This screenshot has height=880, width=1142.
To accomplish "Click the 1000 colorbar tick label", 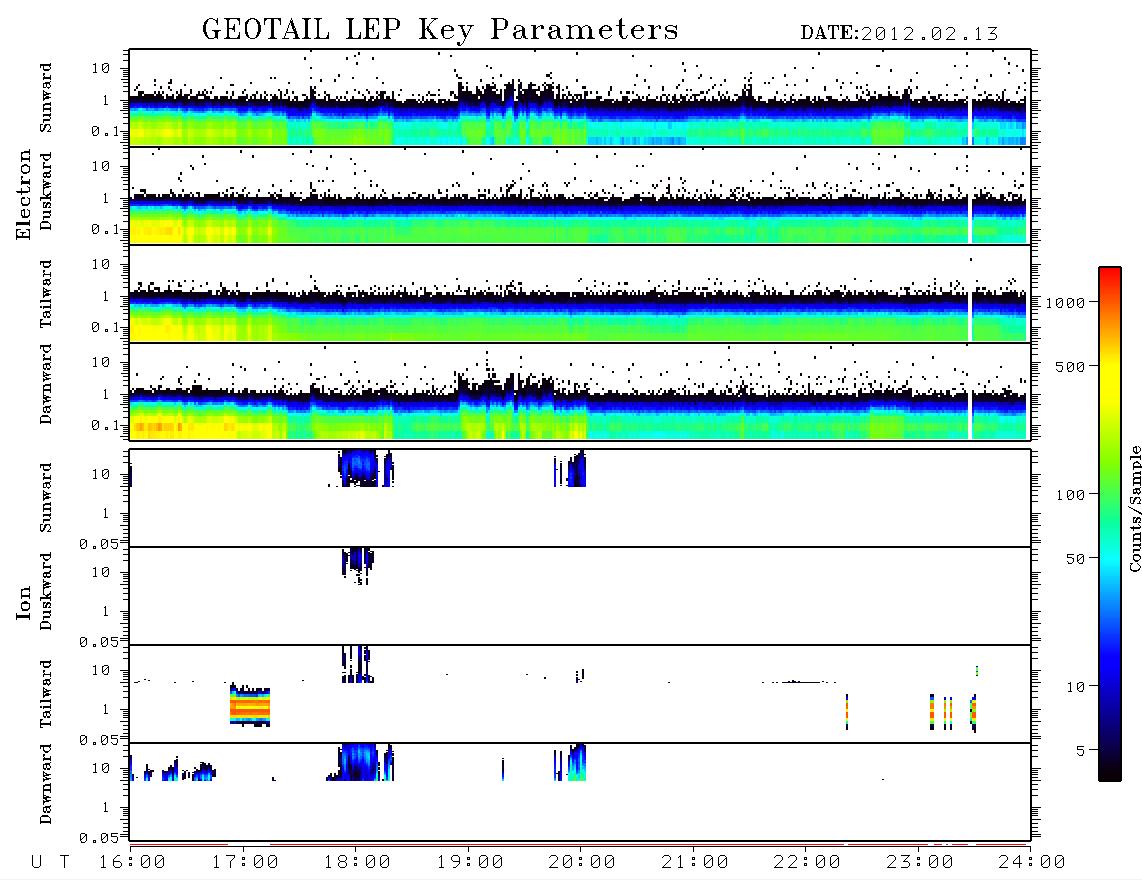I will point(1066,303).
